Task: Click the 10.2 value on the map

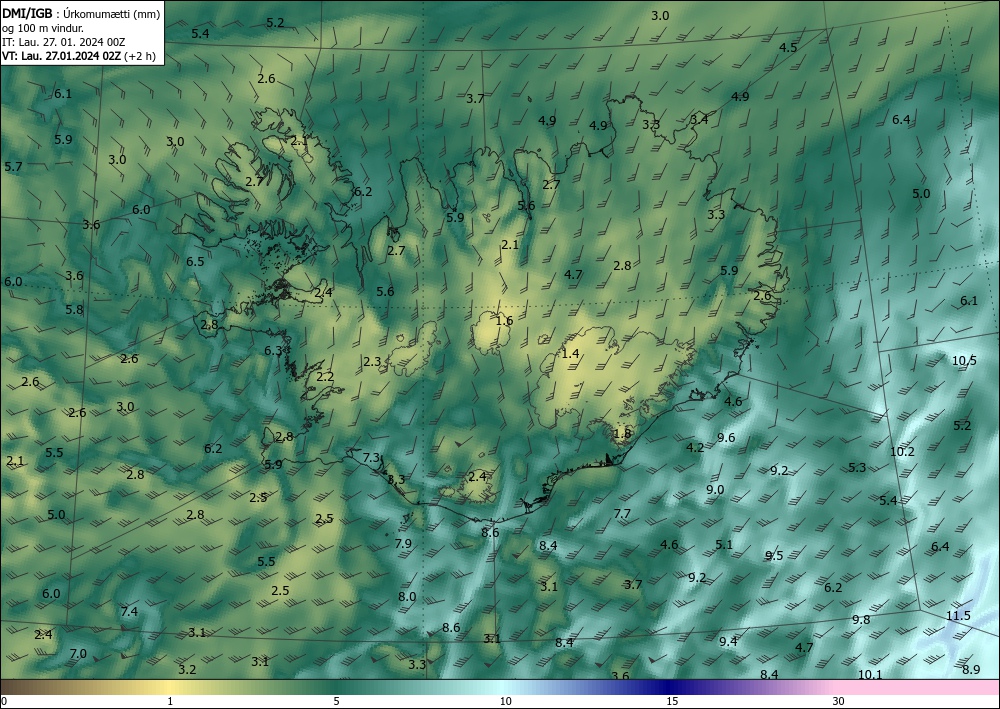Action: [902, 451]
